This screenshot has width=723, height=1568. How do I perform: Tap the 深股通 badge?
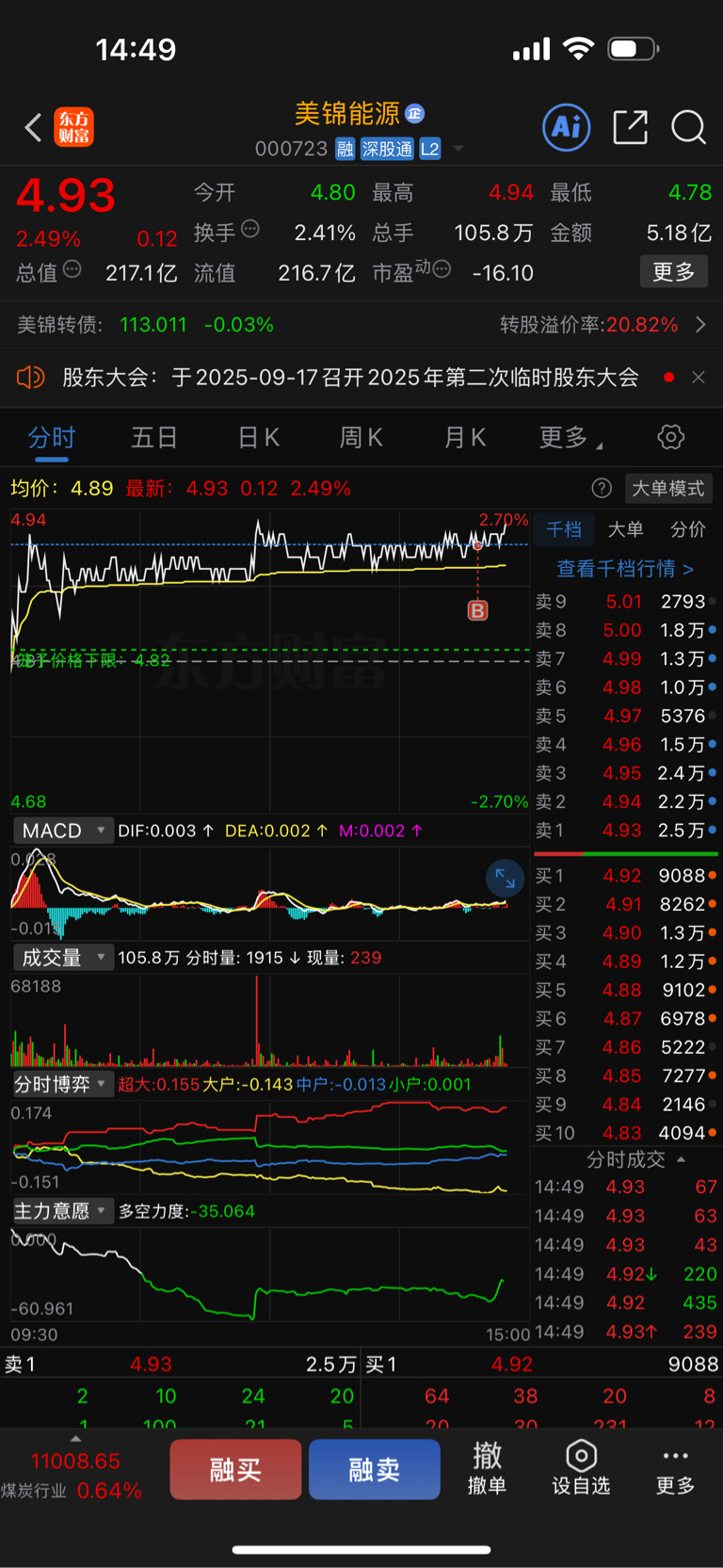click(x=387, y=149)
